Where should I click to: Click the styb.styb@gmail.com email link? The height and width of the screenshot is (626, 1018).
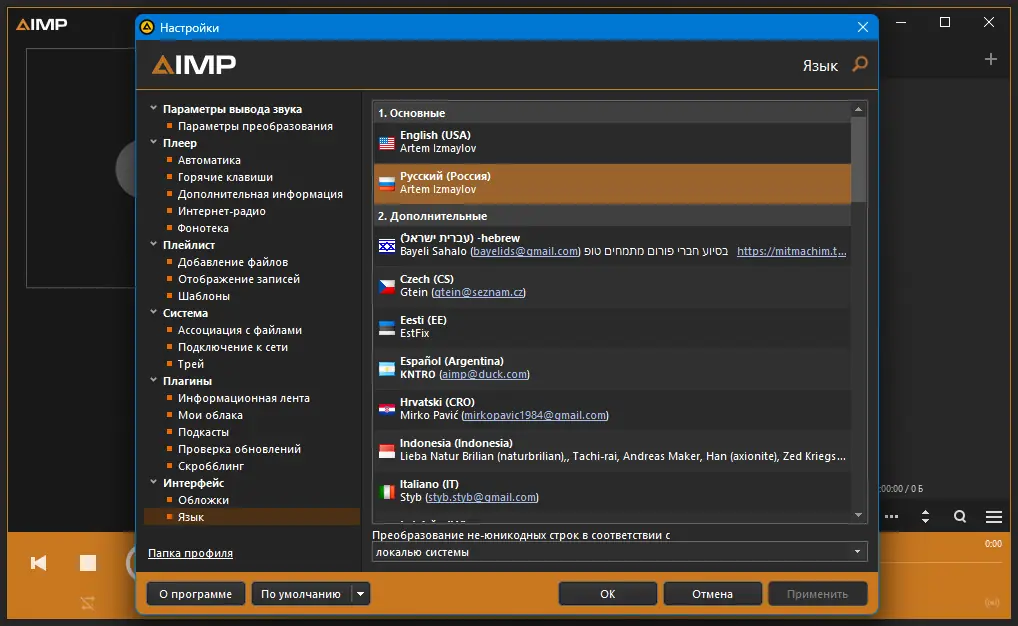pyautogui.click(x=482, y=497)
